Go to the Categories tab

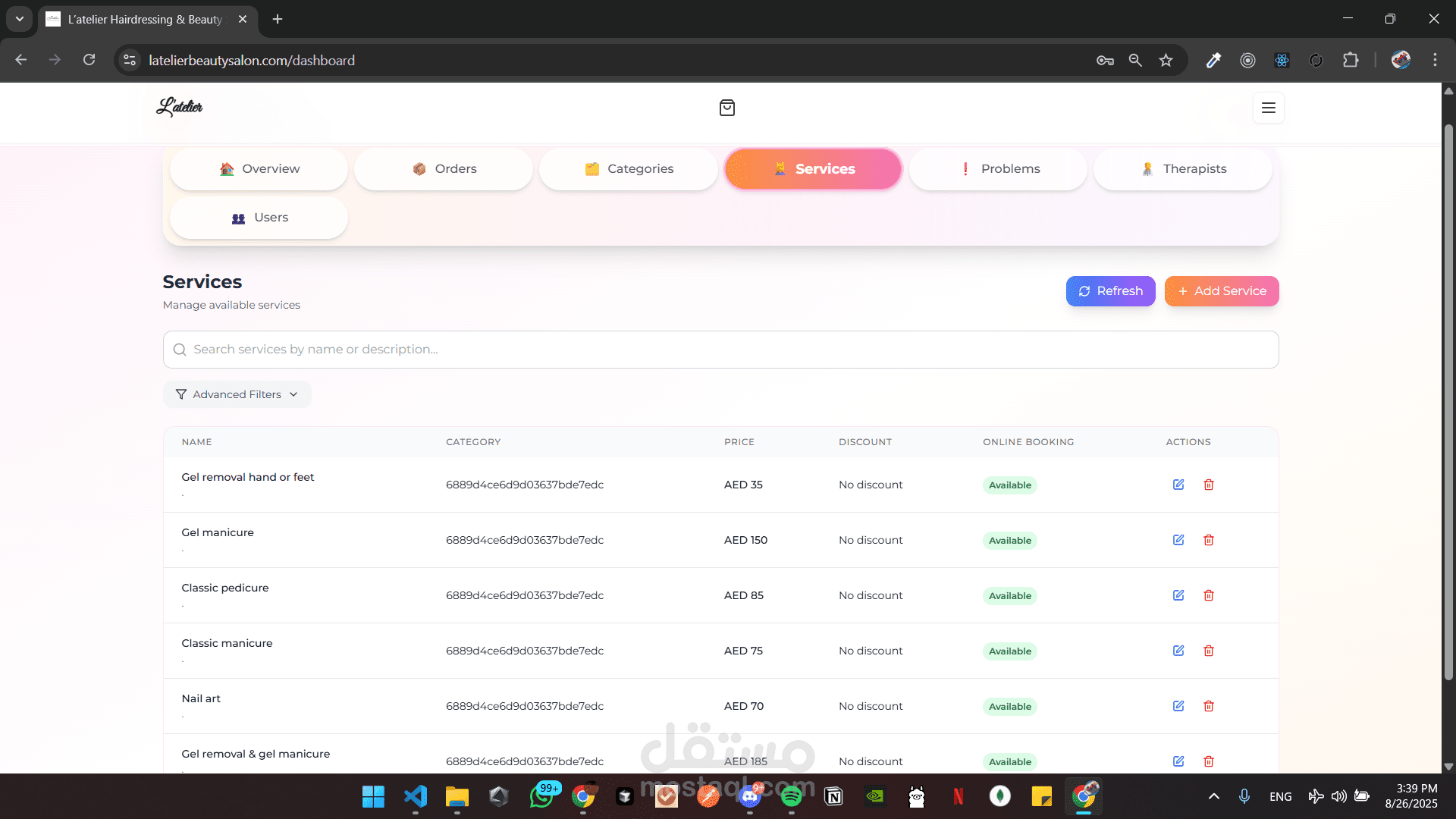[629, 169]
